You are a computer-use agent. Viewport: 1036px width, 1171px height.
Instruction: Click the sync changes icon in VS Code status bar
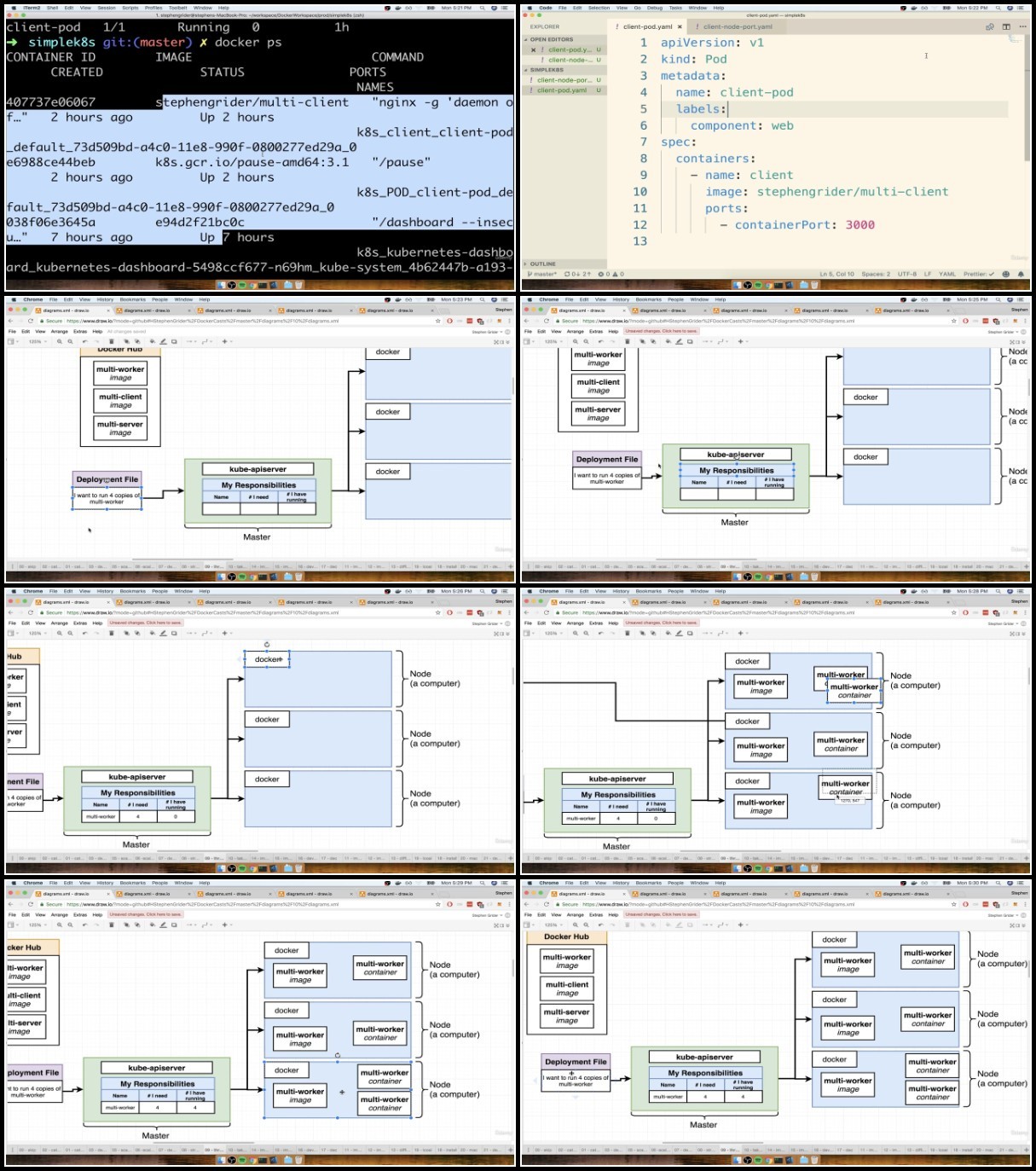pyautogui.click(x=577, y=274)
